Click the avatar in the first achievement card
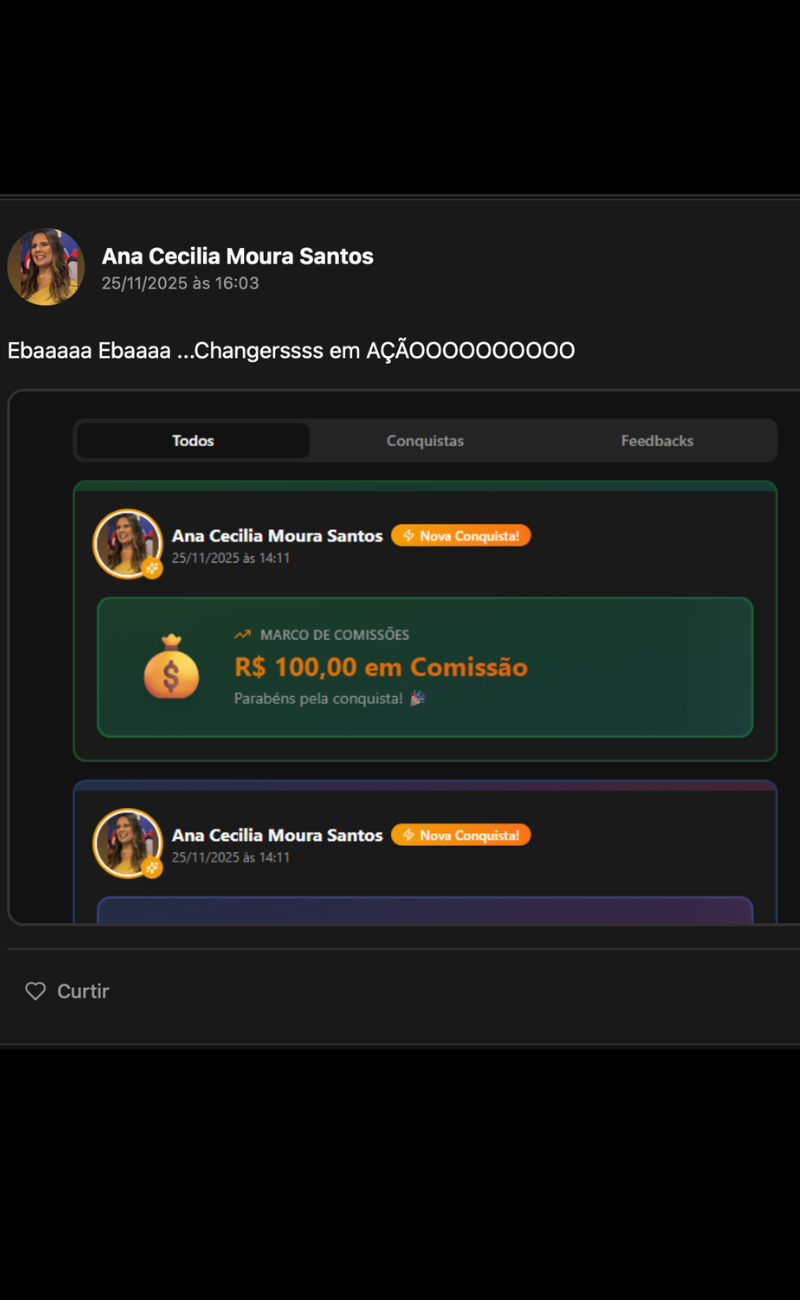 pos(128,544)
